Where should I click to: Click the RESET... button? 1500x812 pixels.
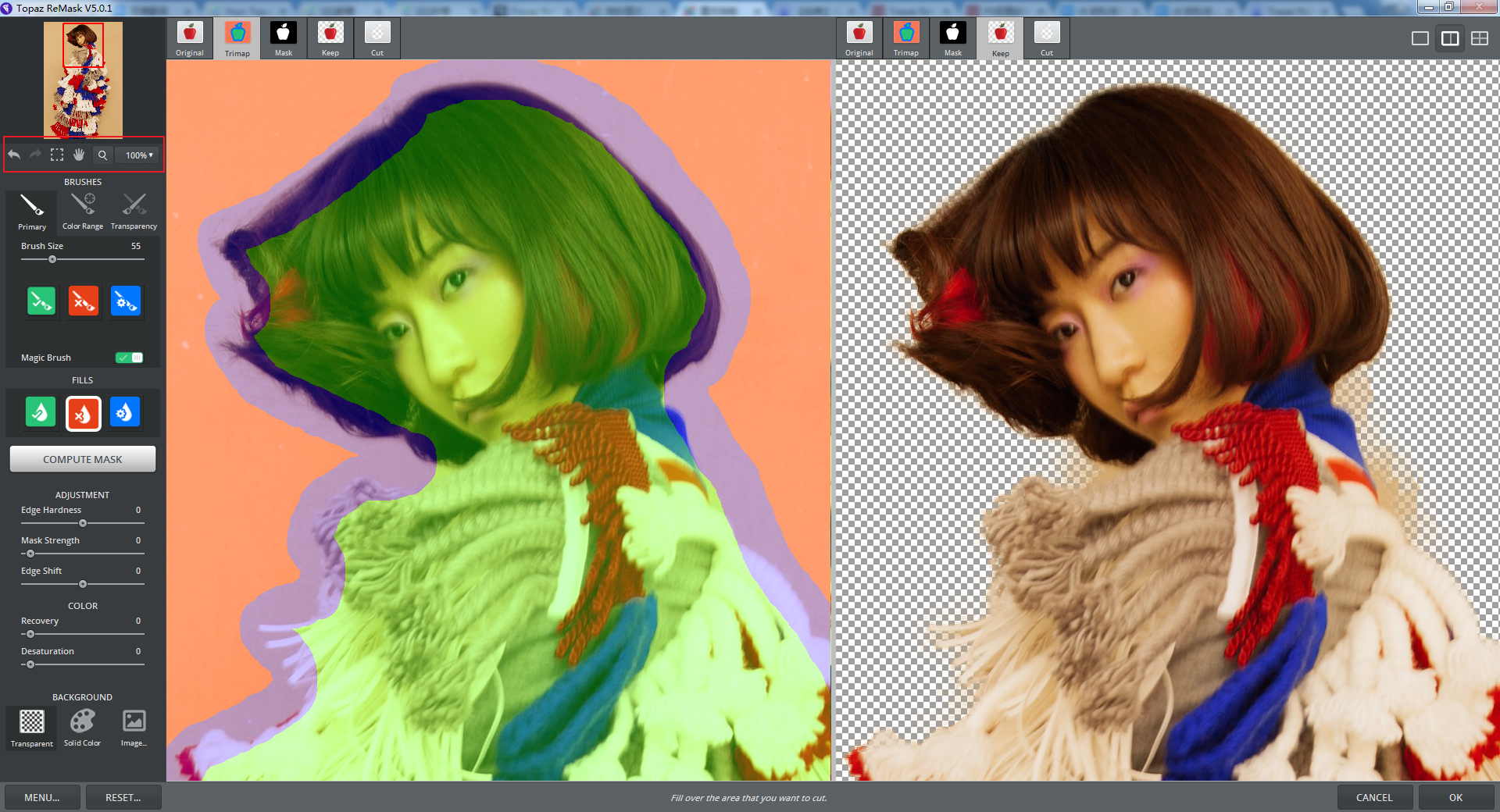pos(123,797)
